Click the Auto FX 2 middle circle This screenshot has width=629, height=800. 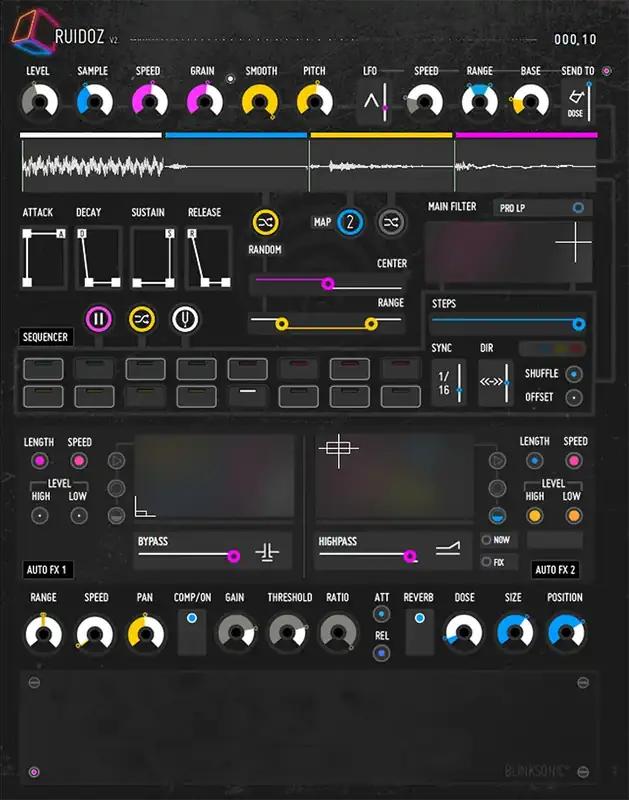coord(497,488)
